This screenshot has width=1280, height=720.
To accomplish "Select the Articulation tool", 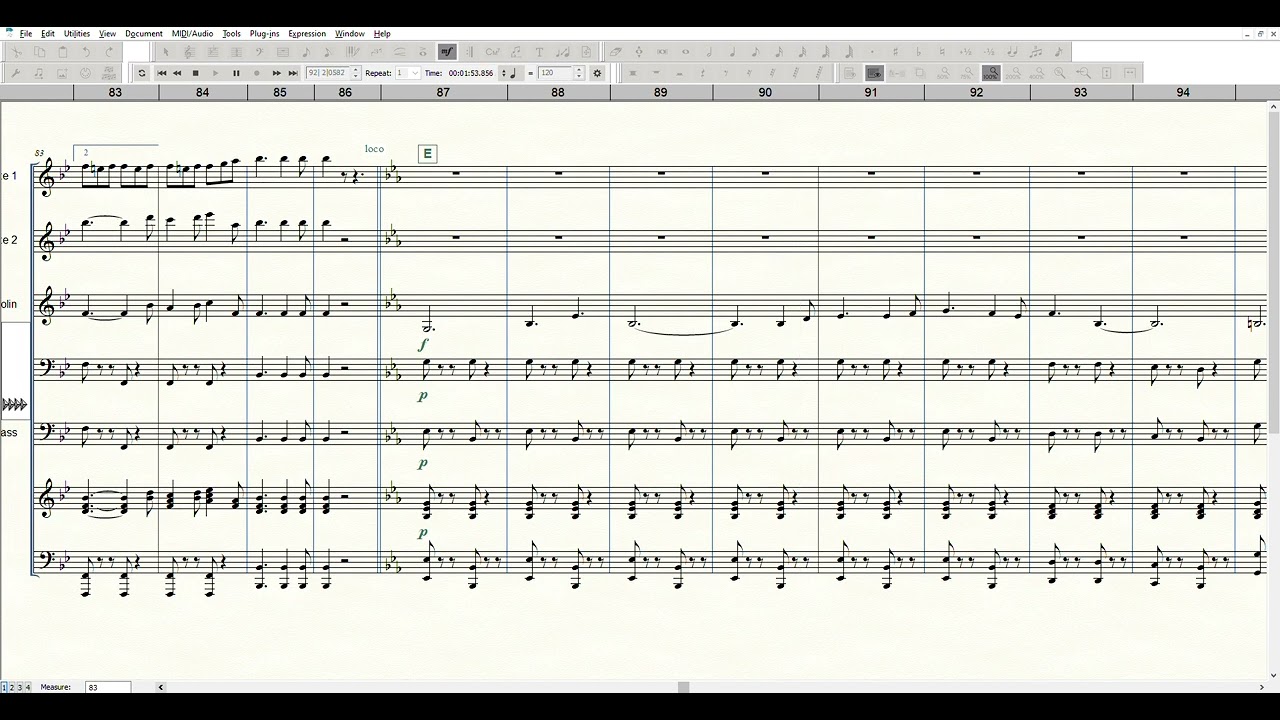I will (x=422, y=52).
